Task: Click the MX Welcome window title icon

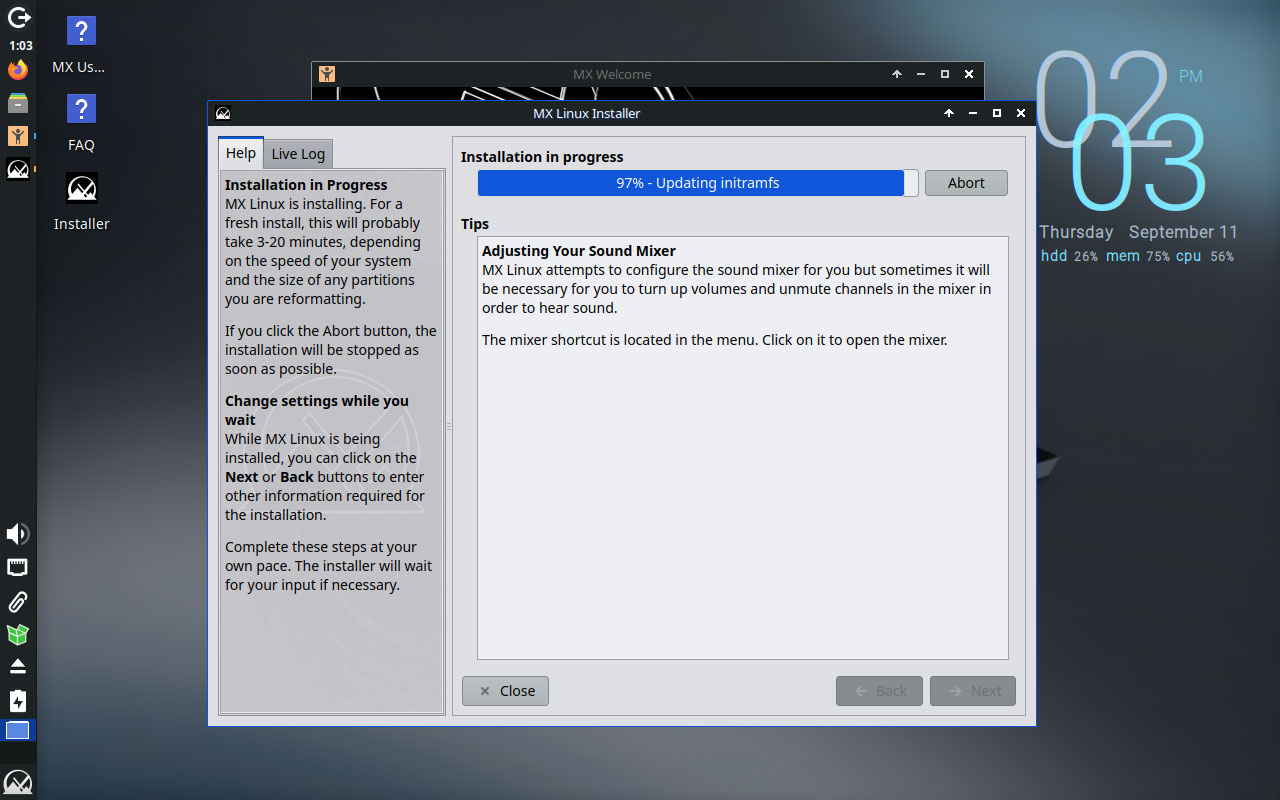Action: pyautogui.click(x=327, y=74)
